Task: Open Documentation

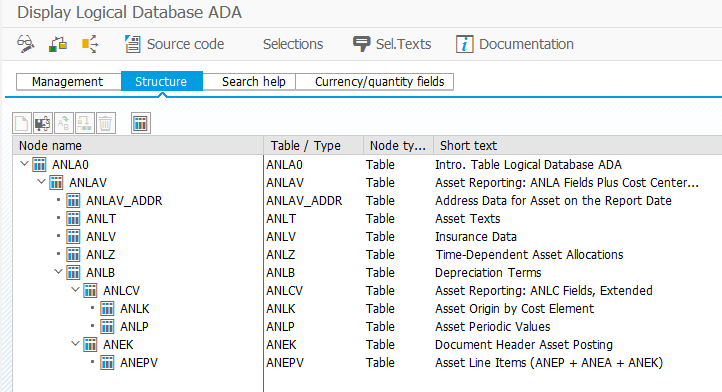Action: click(x=515, y=44)
